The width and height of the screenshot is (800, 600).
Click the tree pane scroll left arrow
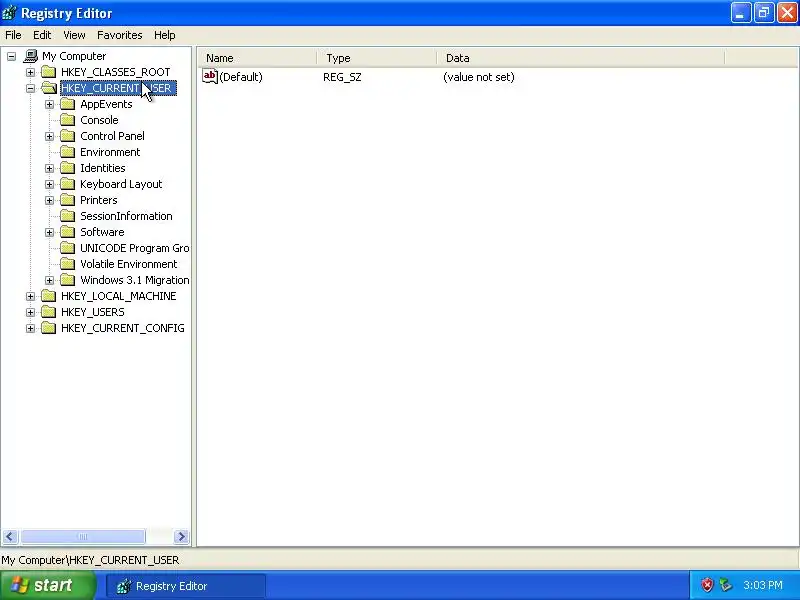click(x=10, y=536)
